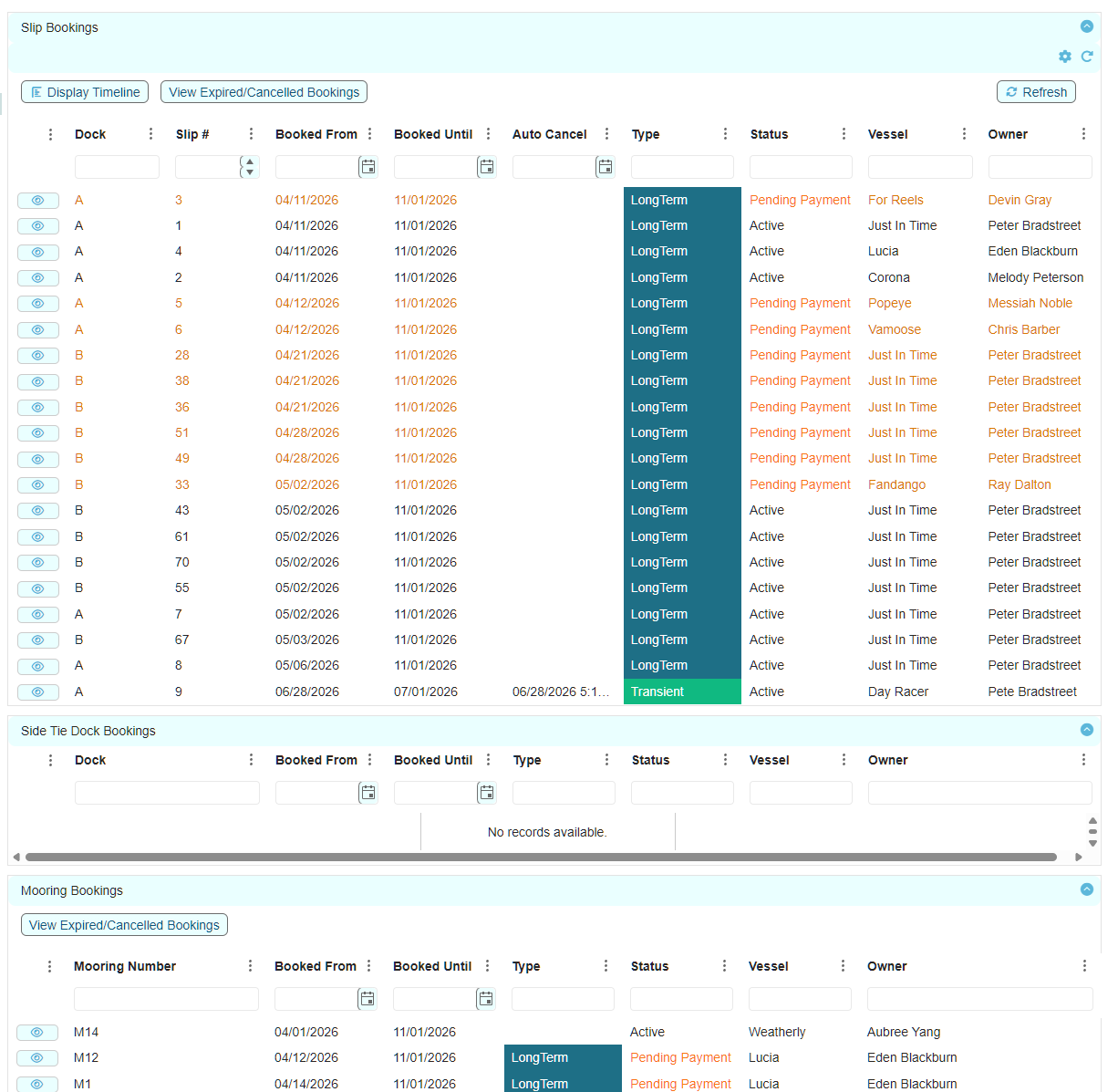Collapse the Side Tie Dock Bookings panel
1118x1092 pixels.
tap(1087, 729)
